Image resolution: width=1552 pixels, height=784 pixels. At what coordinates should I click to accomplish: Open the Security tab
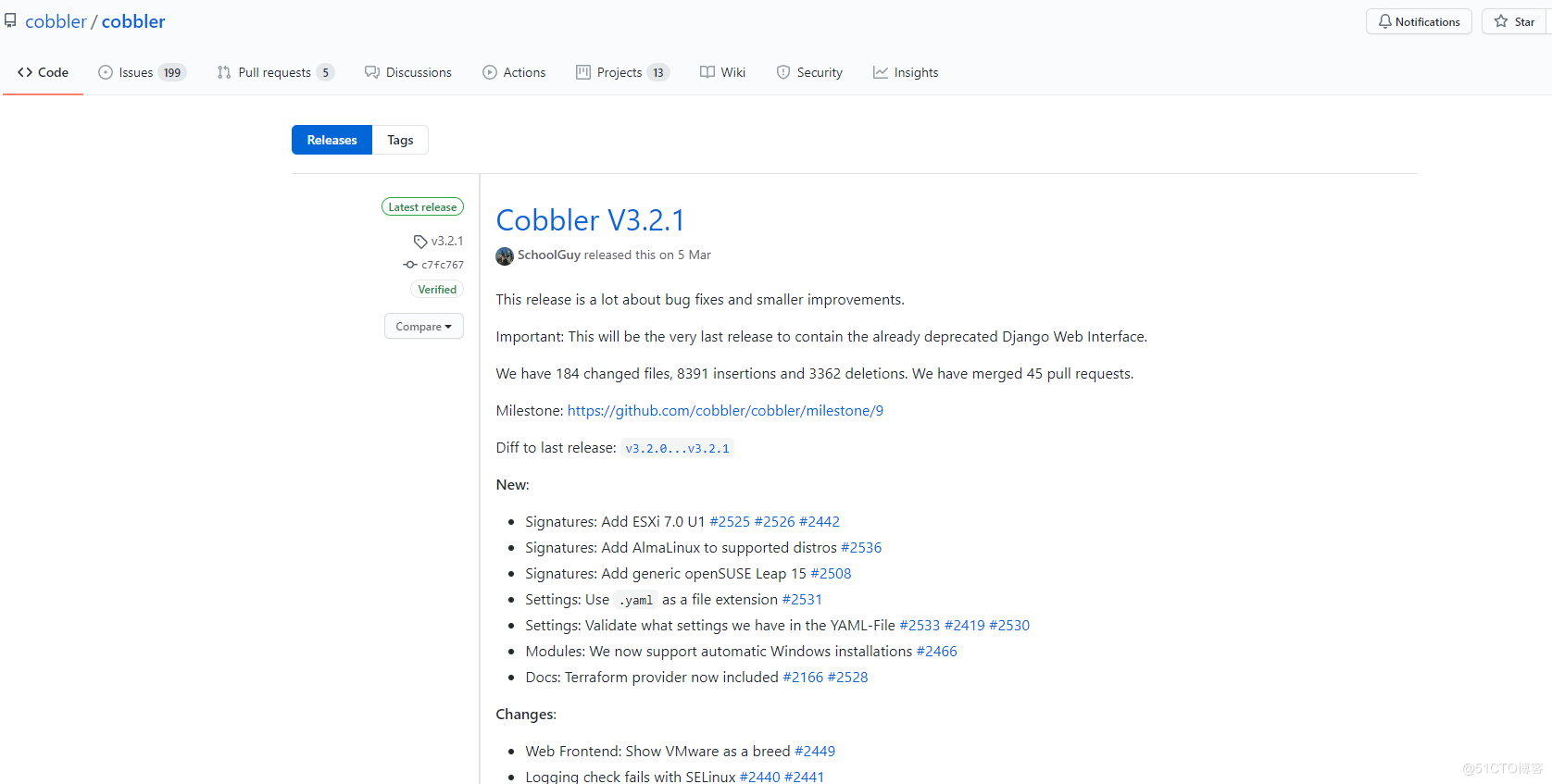click(809, 72)
